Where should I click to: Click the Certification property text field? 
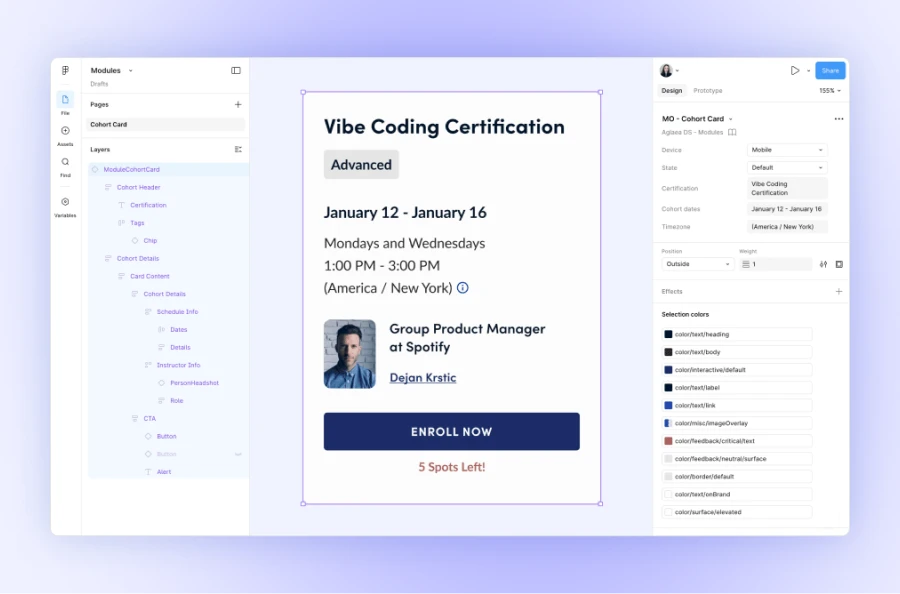point(787,188)
